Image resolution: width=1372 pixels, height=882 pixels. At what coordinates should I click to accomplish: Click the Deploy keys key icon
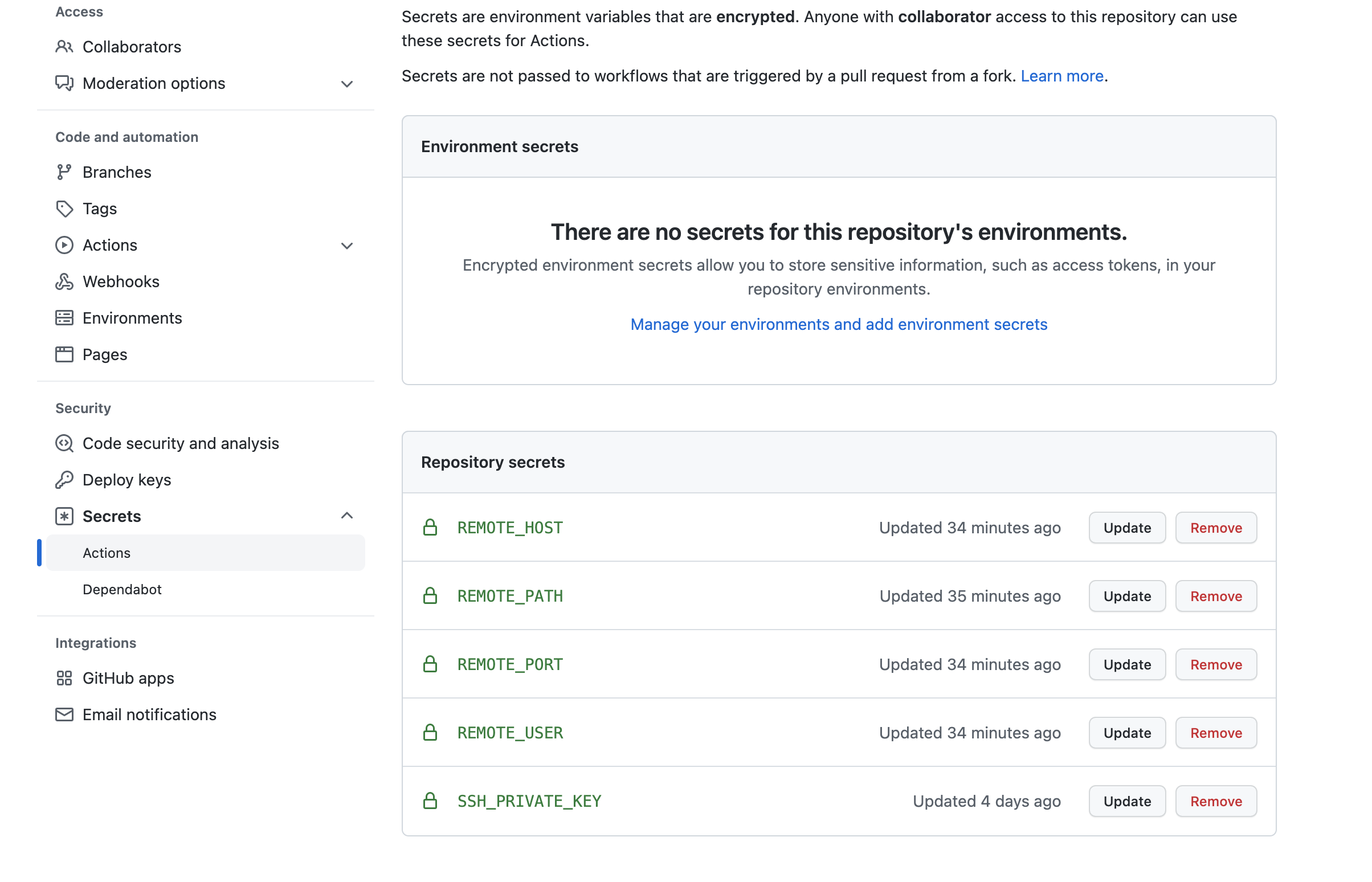[64, 480]
